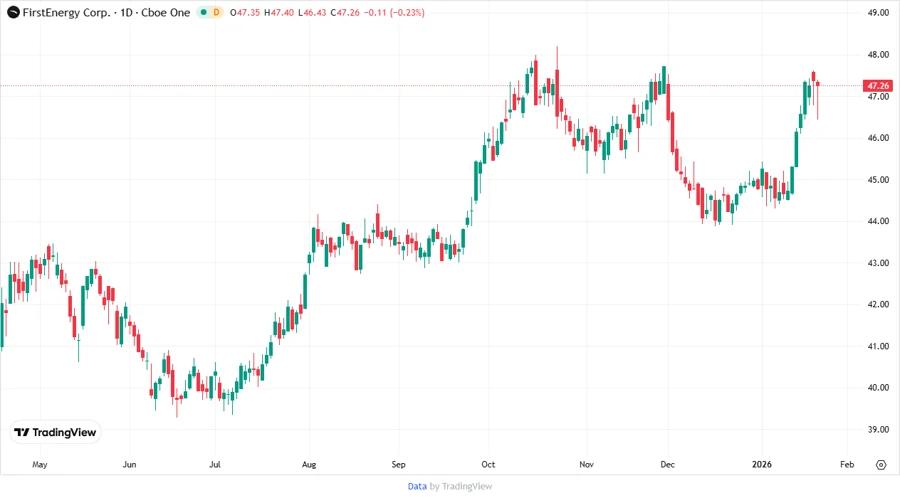Open the chart settings gear icon
900x498 pixels.
(x=881, y=465)
